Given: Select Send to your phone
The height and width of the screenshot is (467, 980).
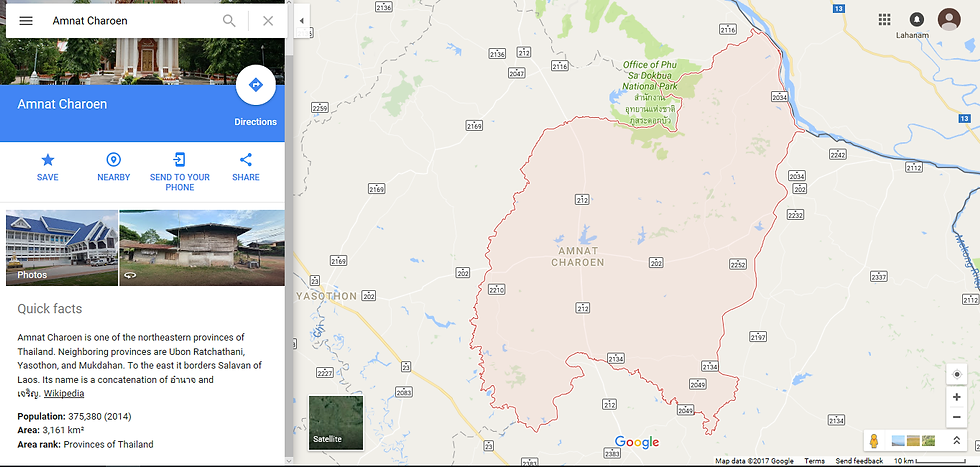Looking at the screenshot, I should tap(180, 171).
